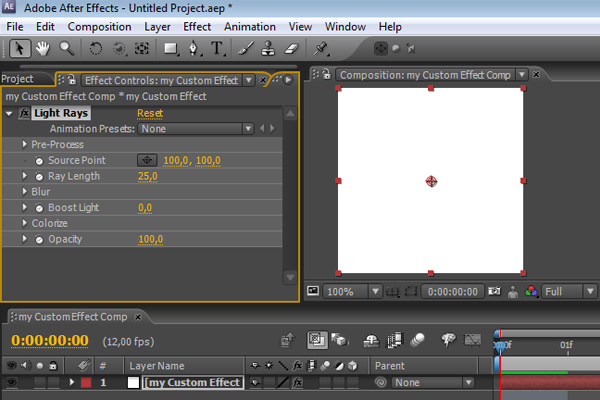Select the Puppet Pin tool
This screenshot has height=400, width=600.
coord(321,49)
